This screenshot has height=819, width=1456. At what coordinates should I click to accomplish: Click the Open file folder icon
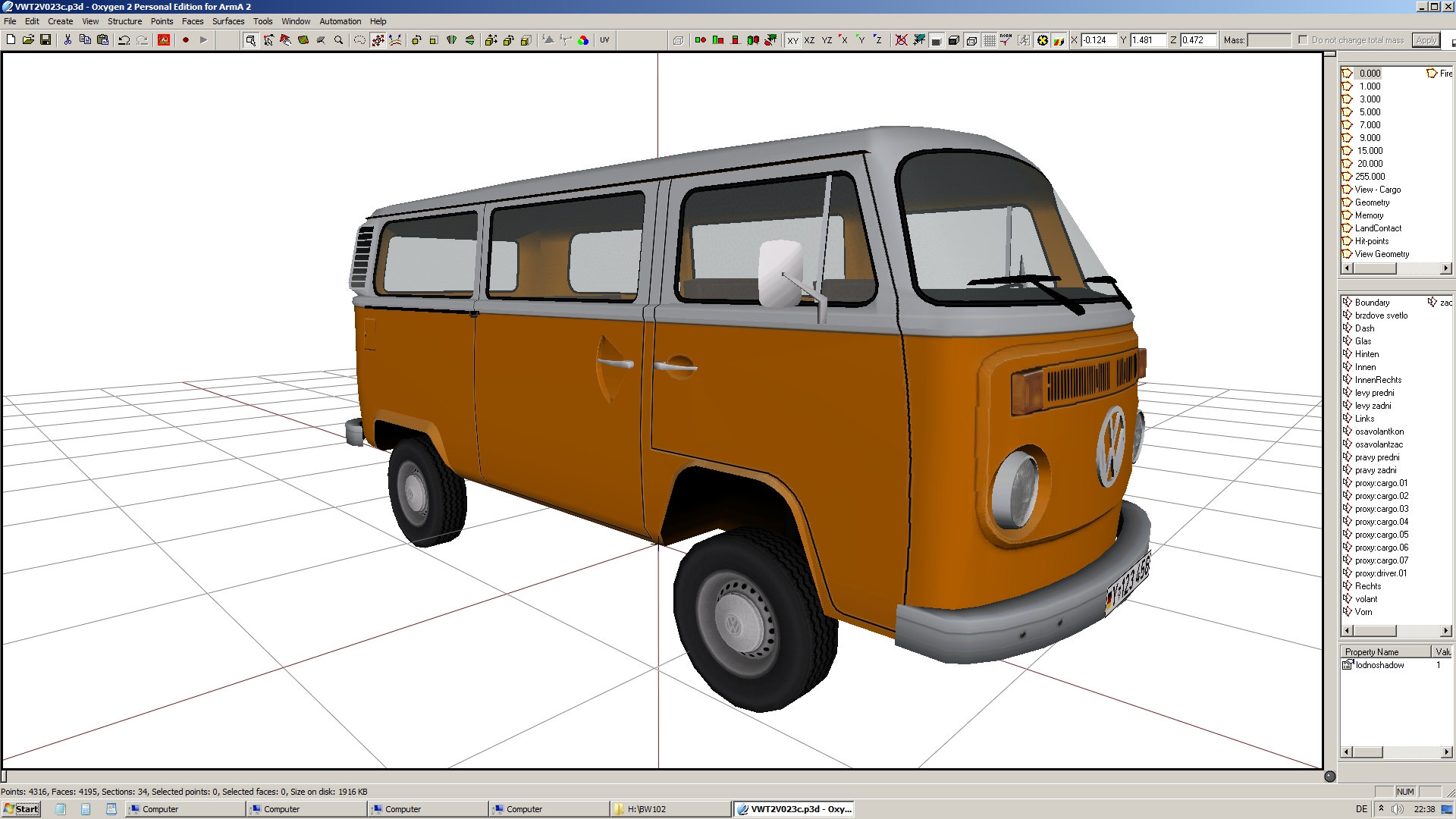(28, 40)
